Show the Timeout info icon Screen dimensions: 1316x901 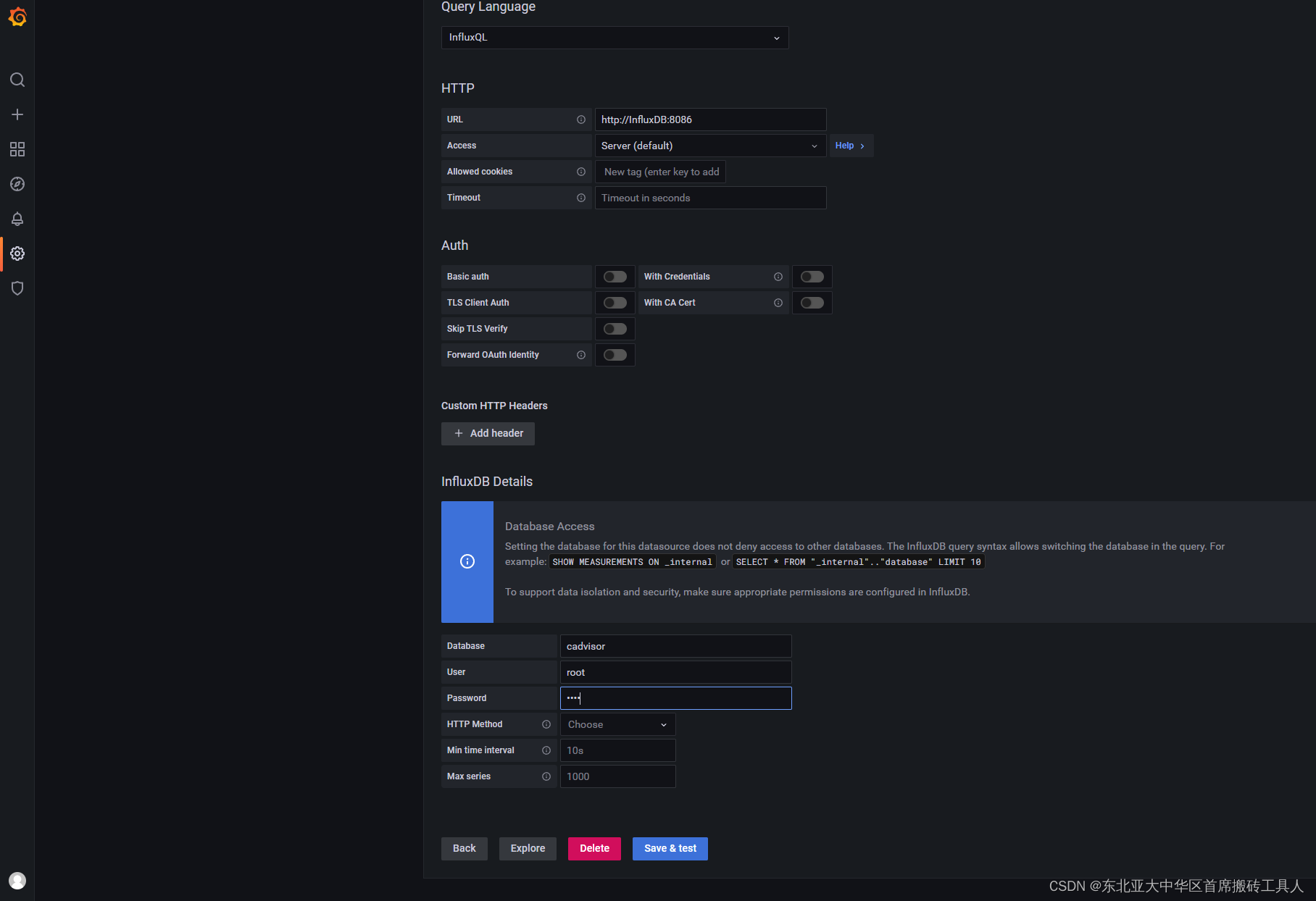581,198
